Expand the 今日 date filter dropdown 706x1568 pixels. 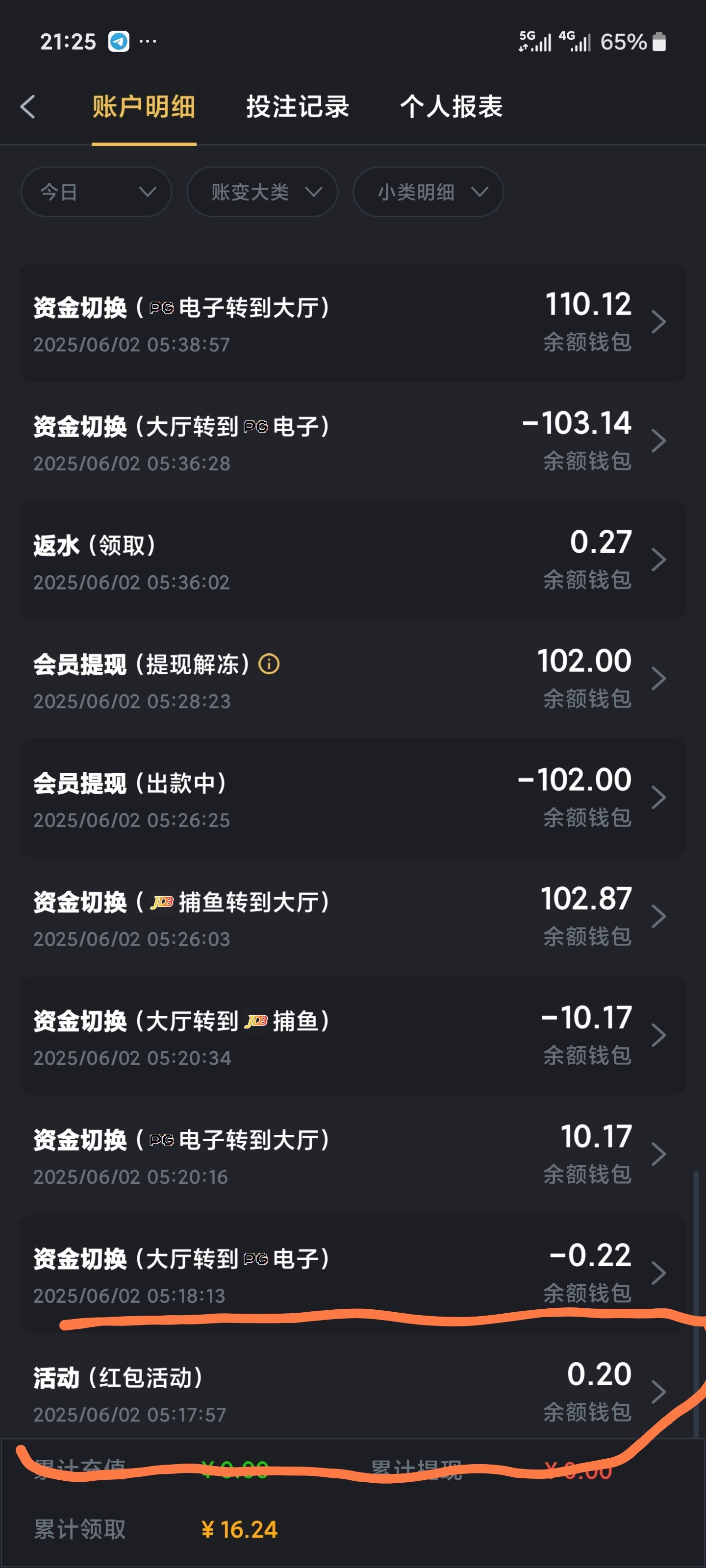point(96,192)
